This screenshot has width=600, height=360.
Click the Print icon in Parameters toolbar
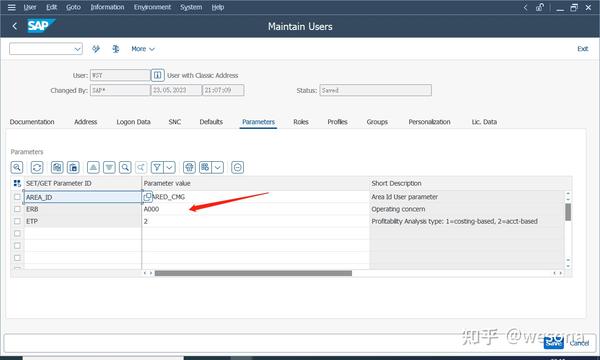pos(189,167)
